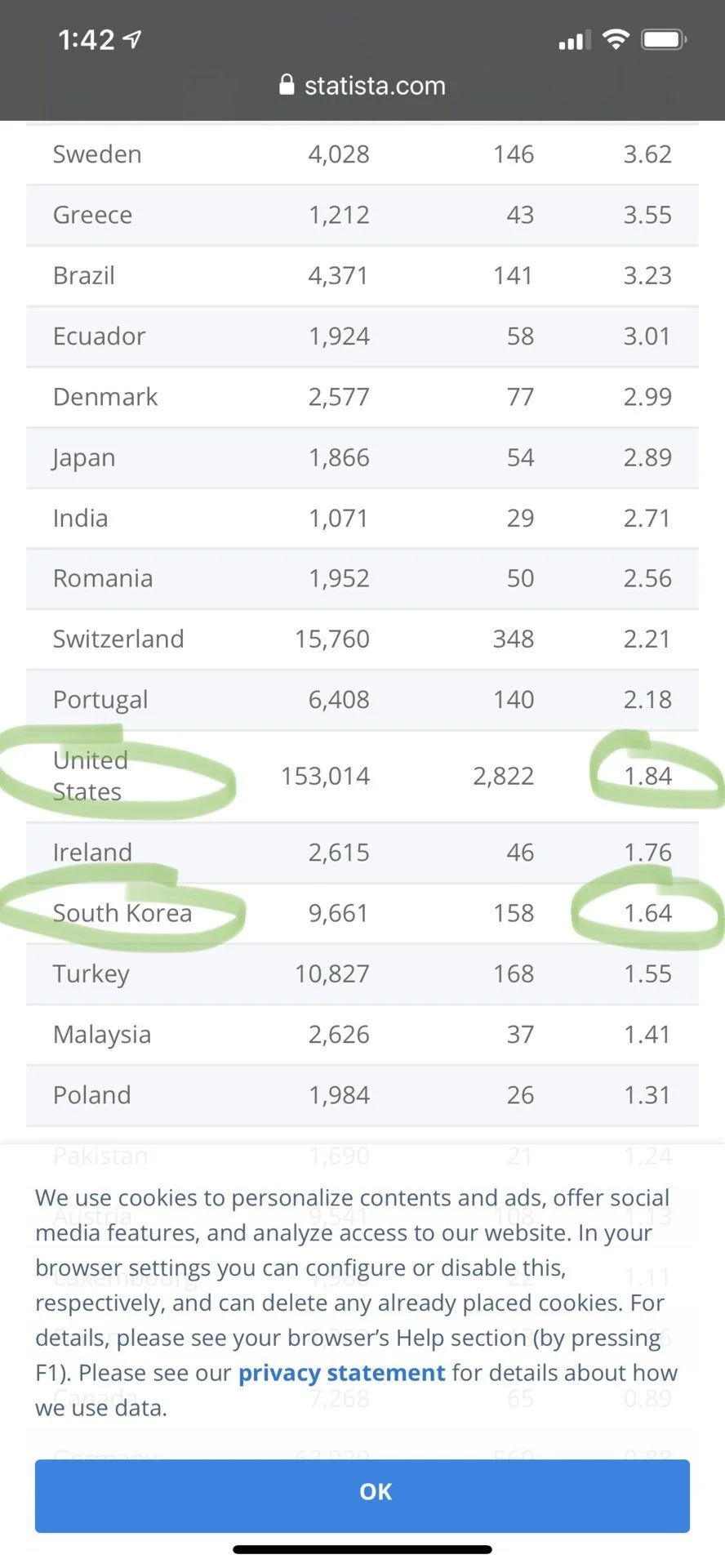Tap the location arrow in status bar
The image size is (725, 1568).
[x=131, y=38]
